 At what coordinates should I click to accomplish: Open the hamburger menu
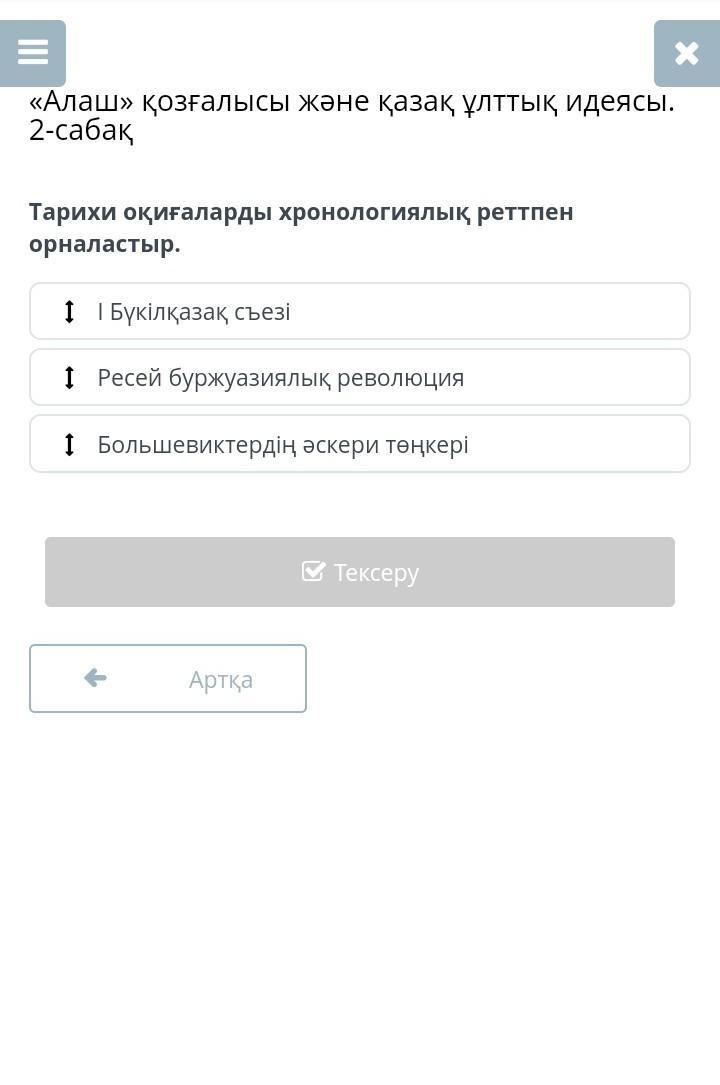pos(33,53)
